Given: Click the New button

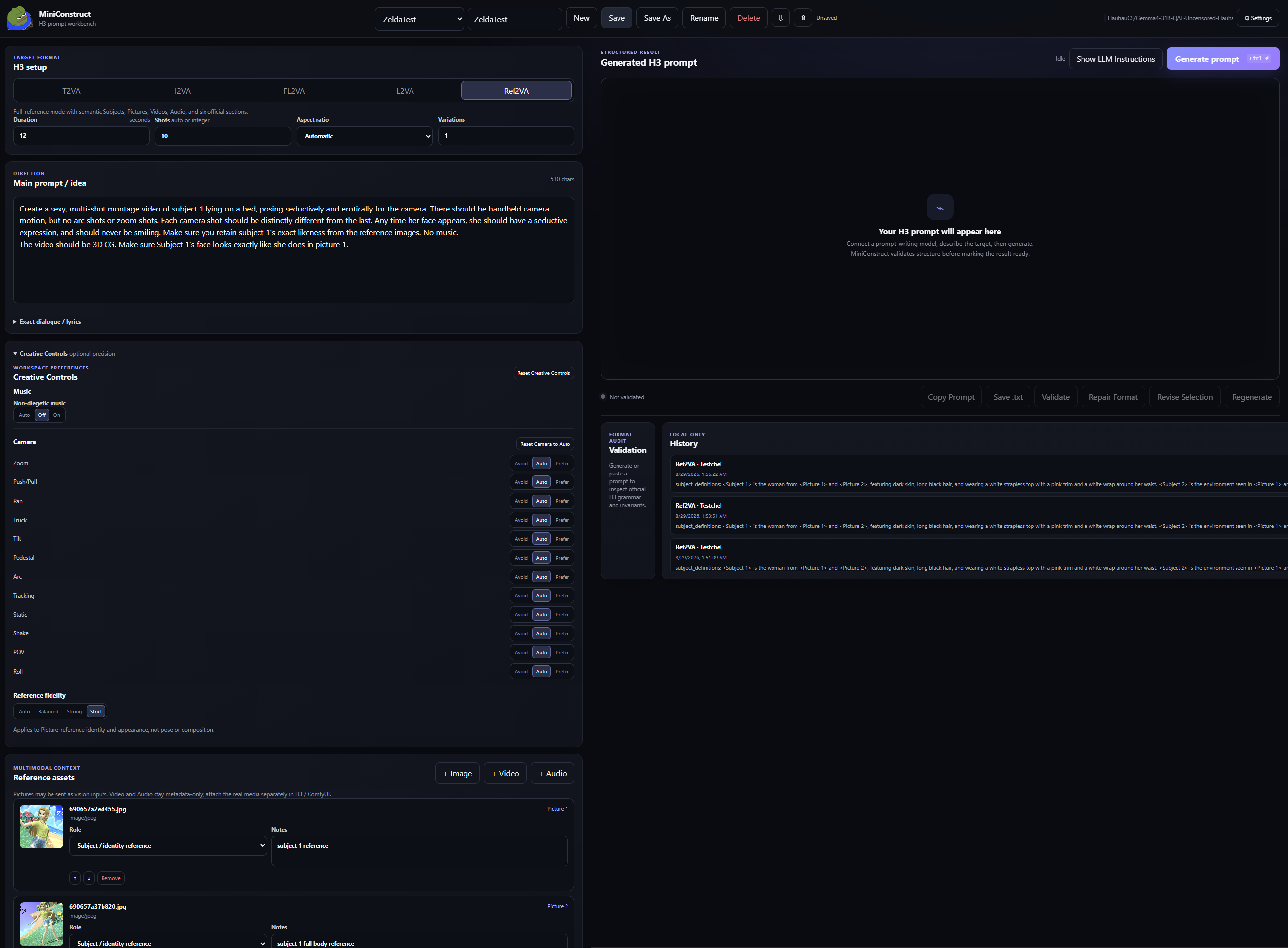Looking at the screenshot, I should tap(581, 18).
